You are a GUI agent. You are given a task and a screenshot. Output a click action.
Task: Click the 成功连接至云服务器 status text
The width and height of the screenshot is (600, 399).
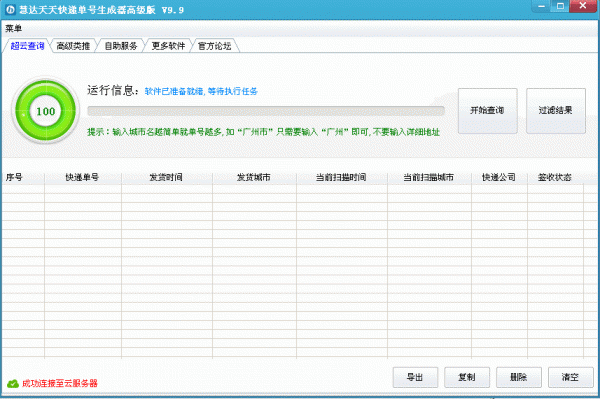point(60,383)
